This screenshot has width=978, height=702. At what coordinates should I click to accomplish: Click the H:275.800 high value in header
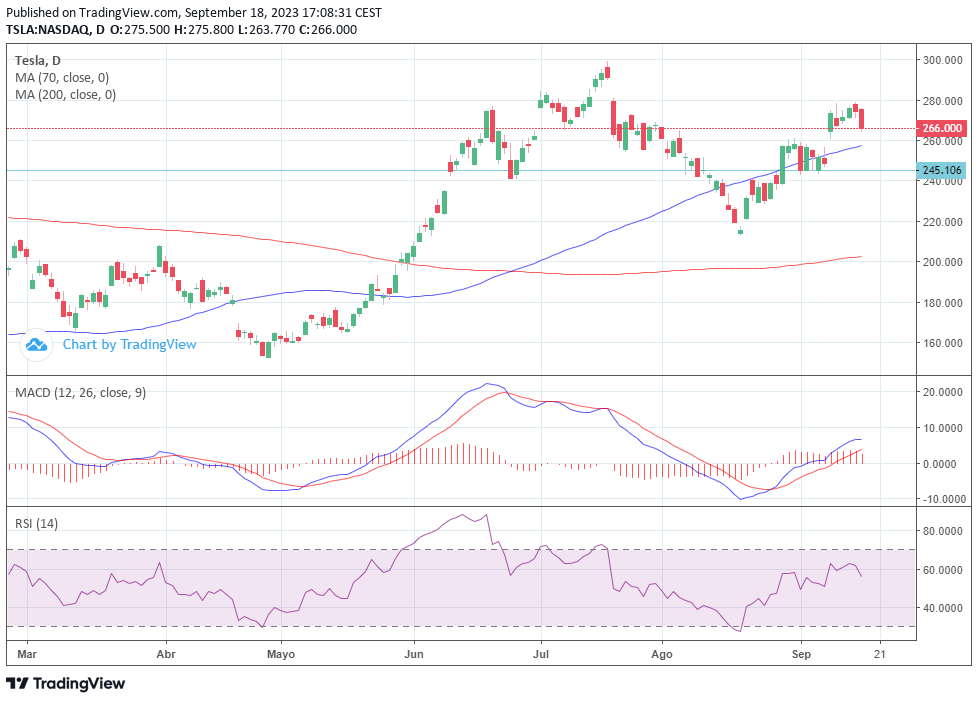pyautogui.click(x=204, y=30)
